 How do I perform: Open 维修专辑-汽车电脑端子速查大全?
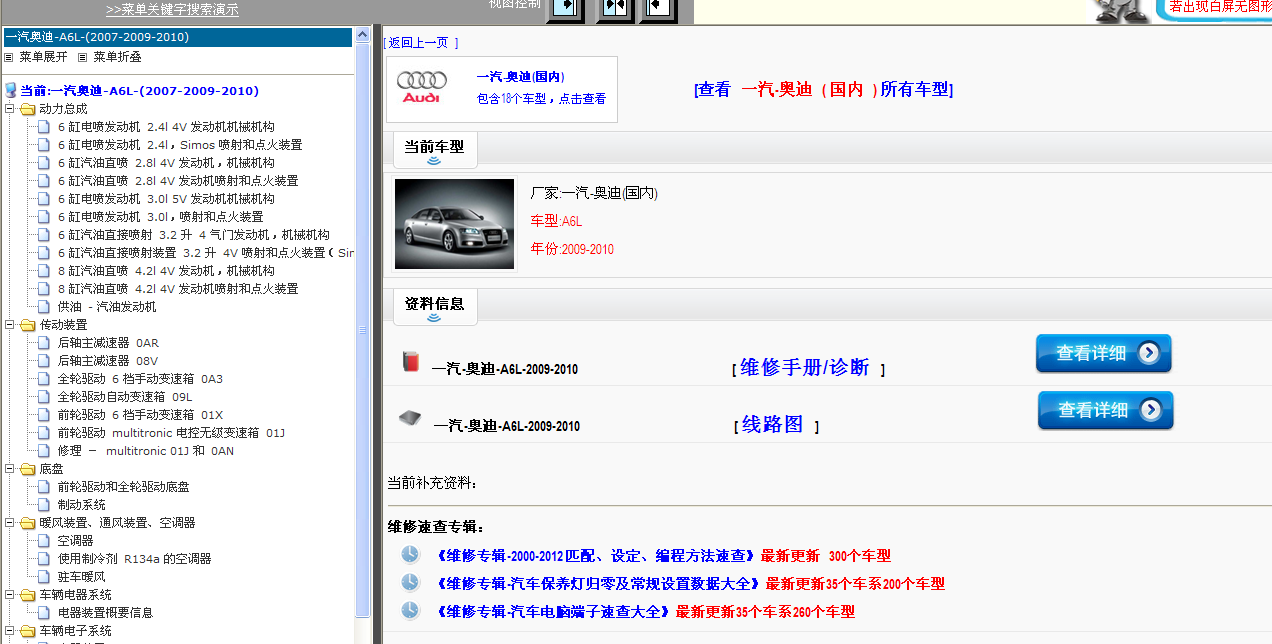555,611
